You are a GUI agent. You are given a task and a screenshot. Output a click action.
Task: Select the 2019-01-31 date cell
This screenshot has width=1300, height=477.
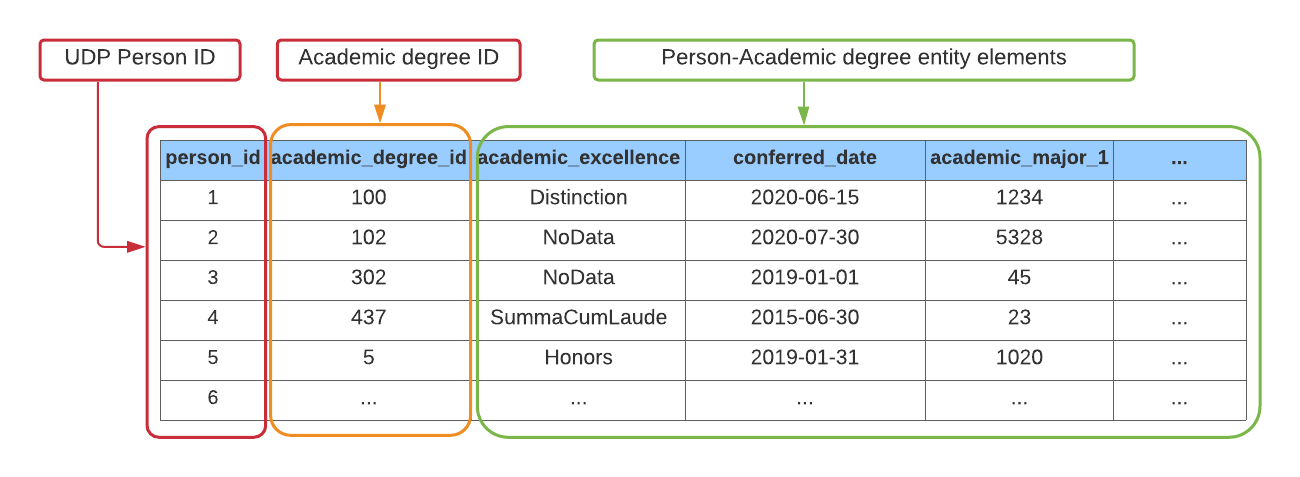805,358
